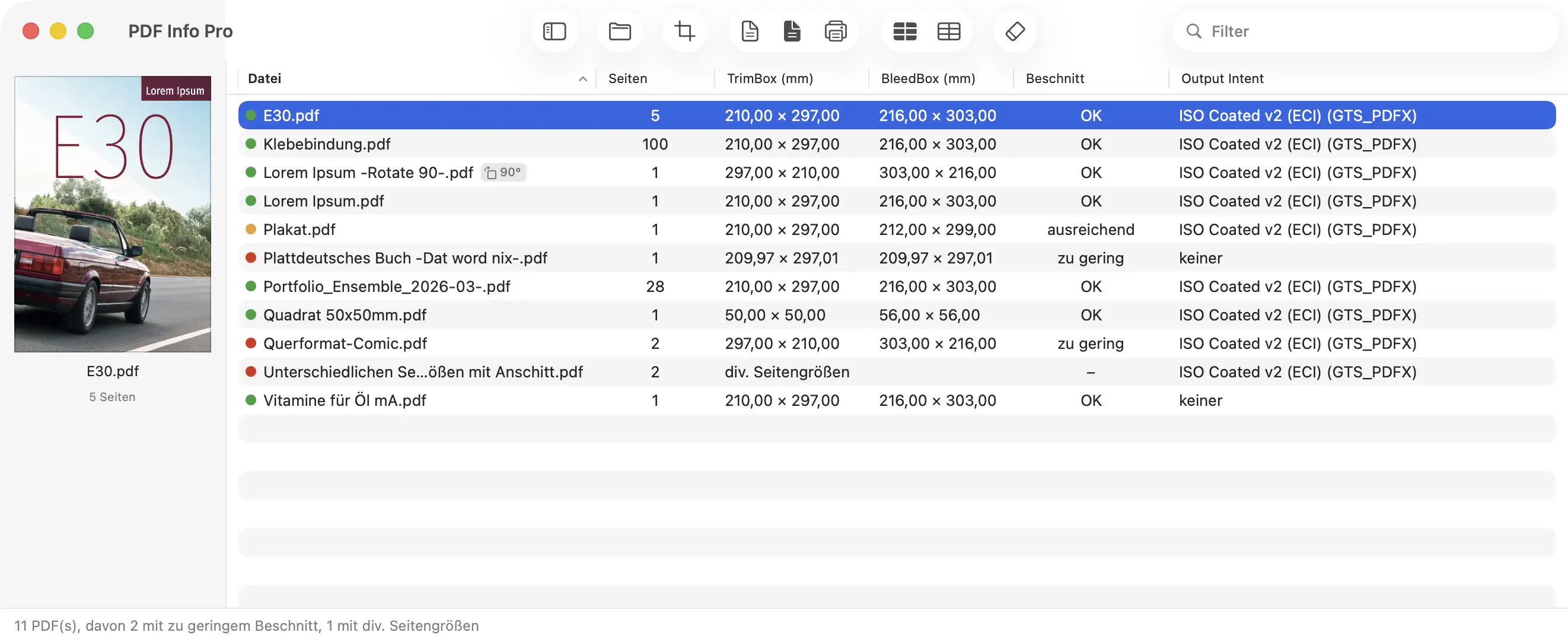Screen dimensions: 1568x642
Task: Click the sort arrow in Datei header
Action: [x=582, y=78]
